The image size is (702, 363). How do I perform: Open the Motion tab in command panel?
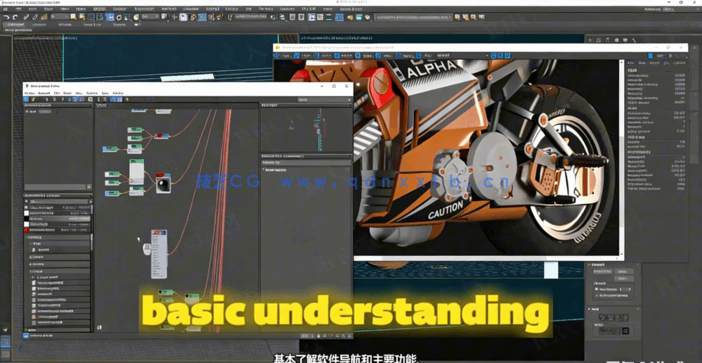(x=617, y=40)
